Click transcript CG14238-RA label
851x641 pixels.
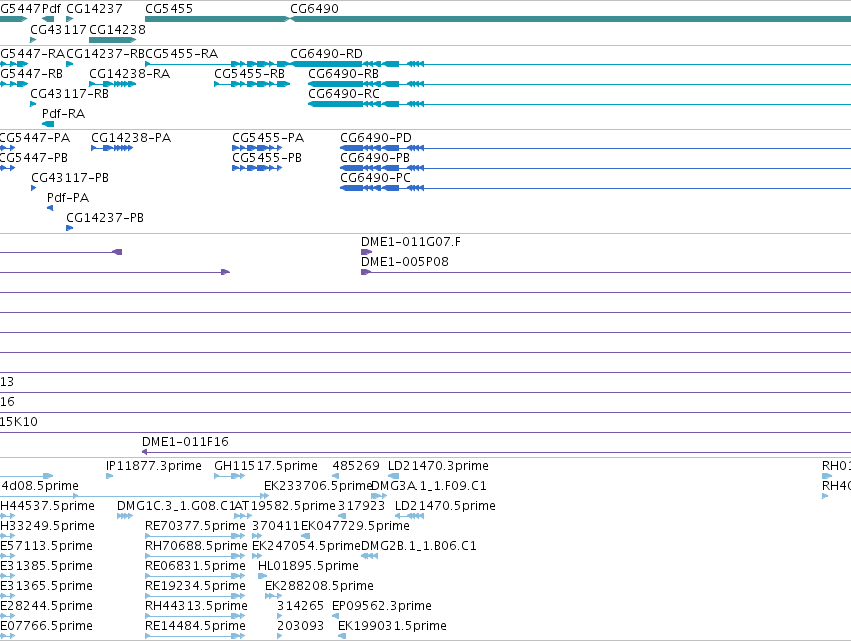[129, 74]
